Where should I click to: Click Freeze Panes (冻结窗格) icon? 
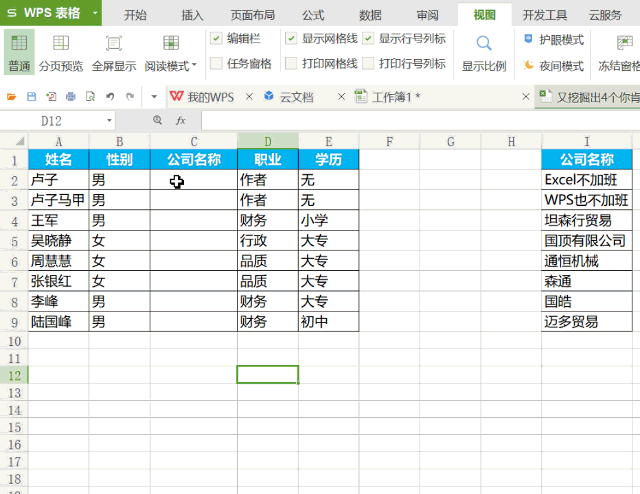pyautogui.click(x=624, y=42)
